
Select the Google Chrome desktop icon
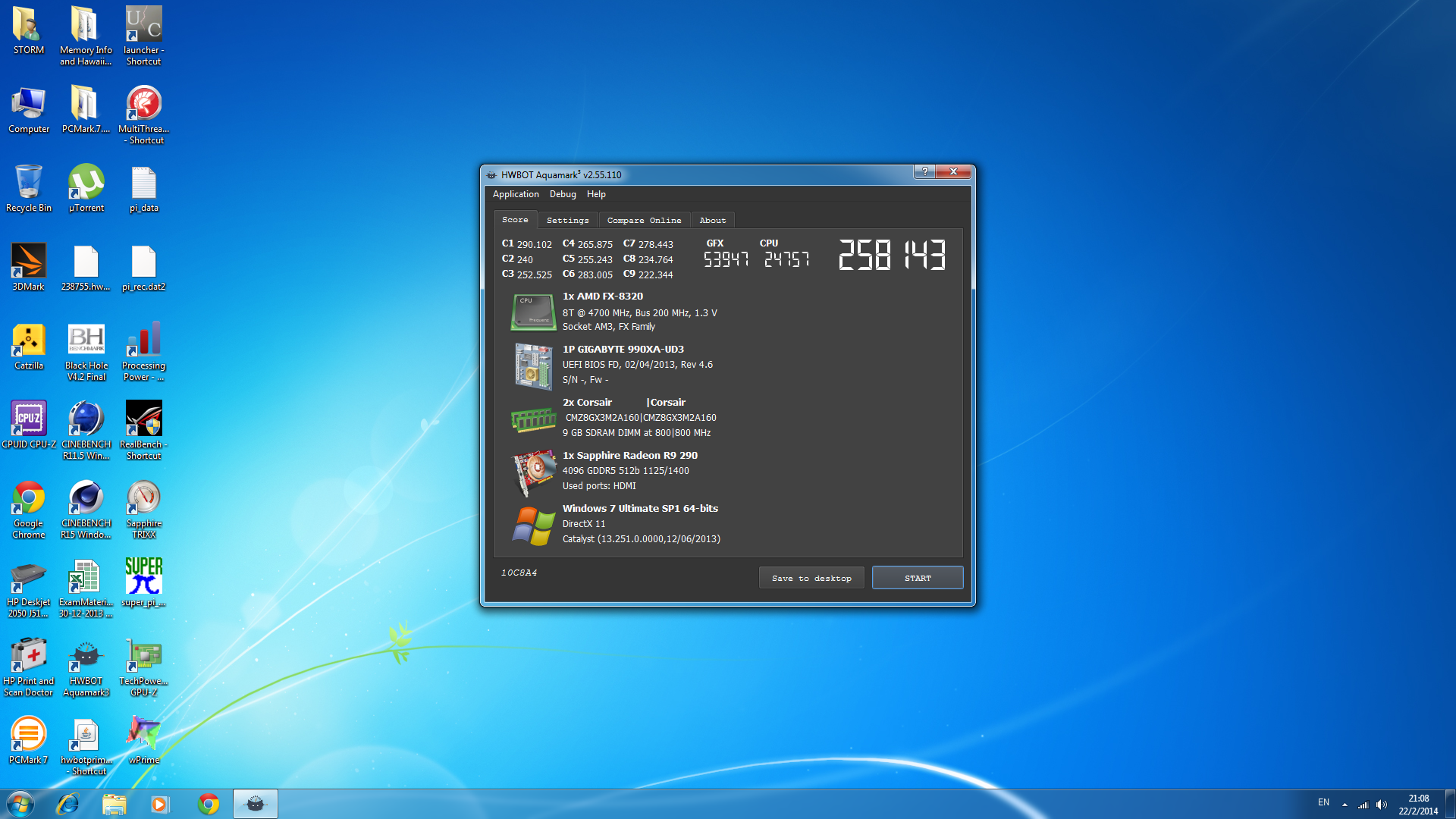28,509
